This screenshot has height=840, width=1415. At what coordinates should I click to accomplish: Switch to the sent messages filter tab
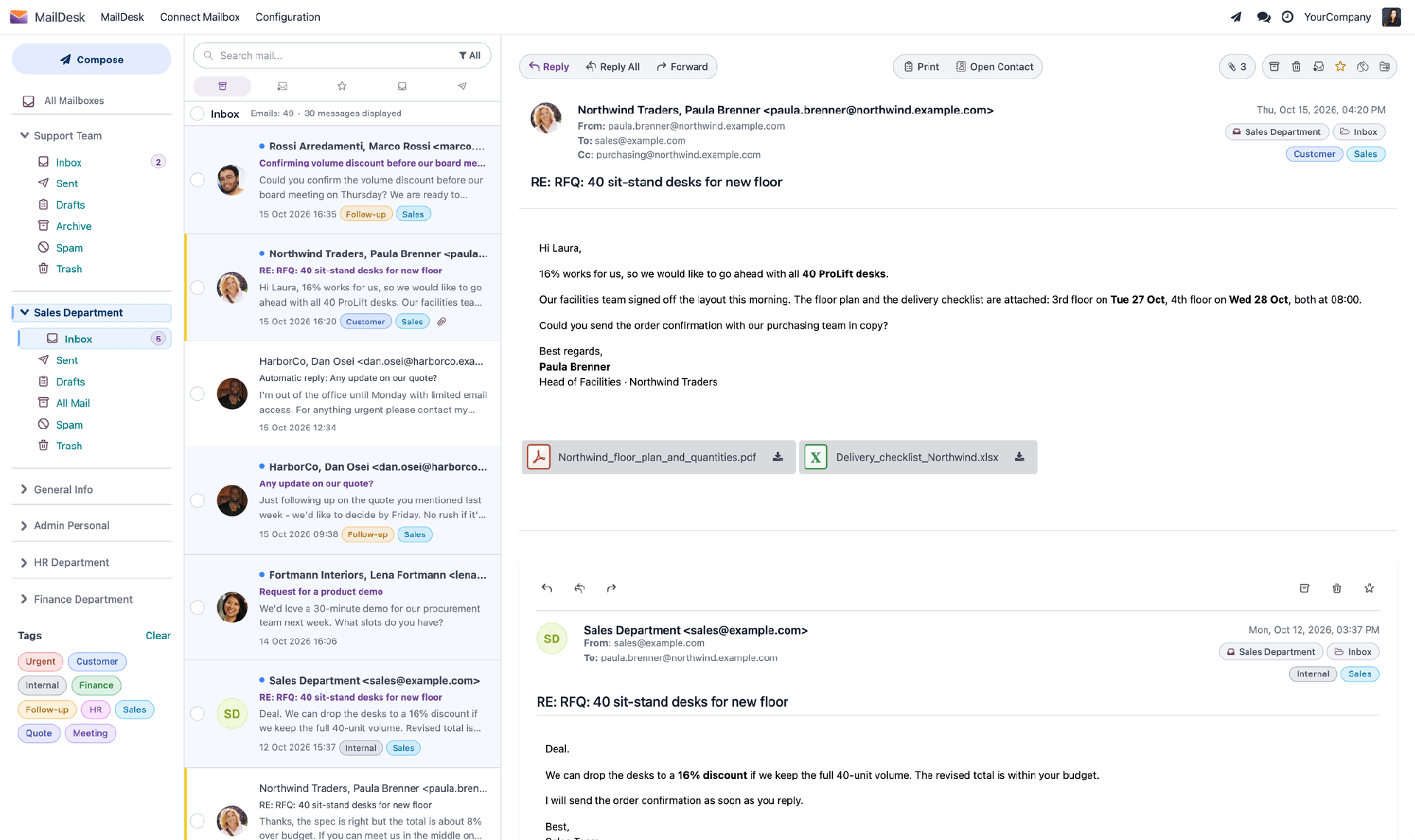pyautogui.click(x=462, y=86)
